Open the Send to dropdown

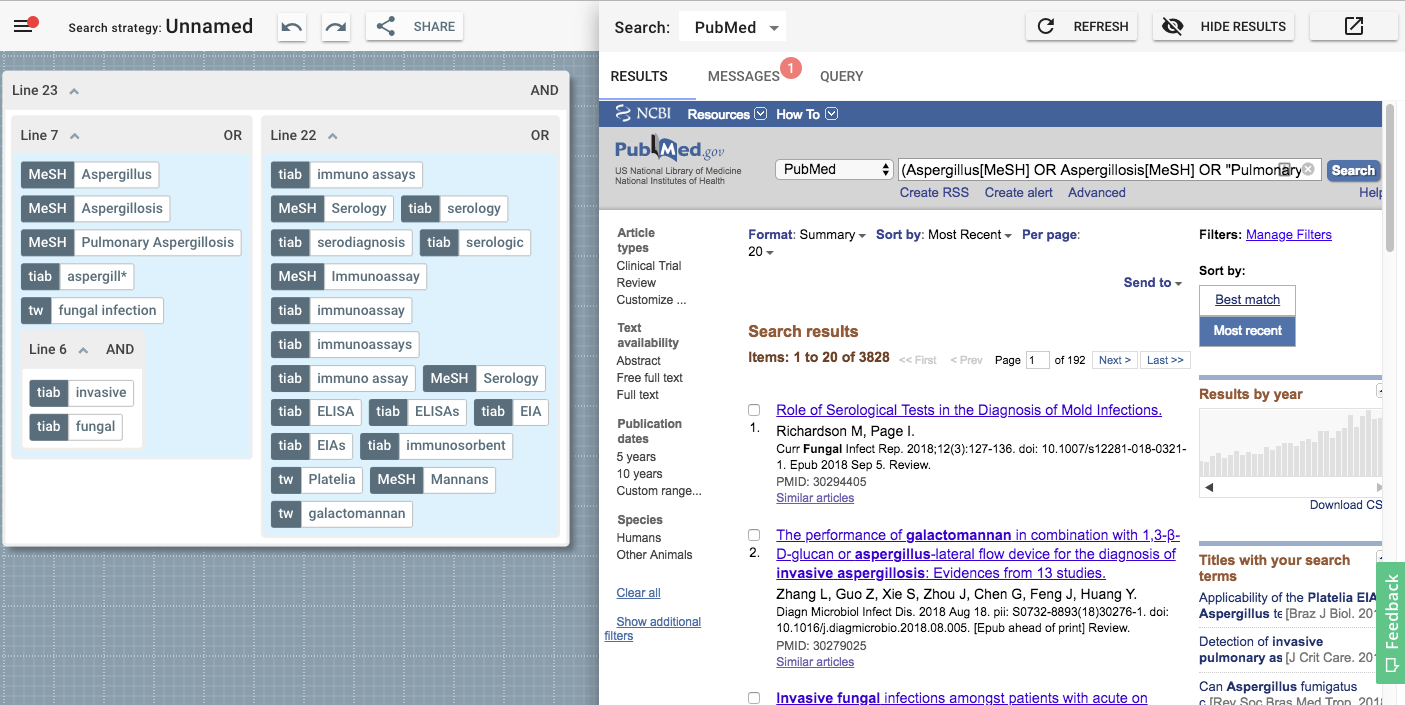tap(1152, 283)
